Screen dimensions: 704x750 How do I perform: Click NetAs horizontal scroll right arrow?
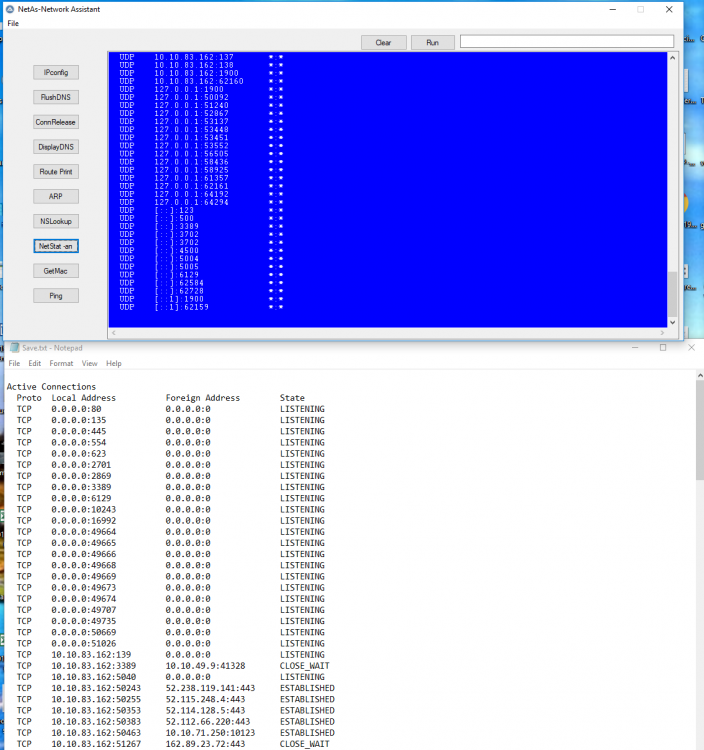[662, 333]
